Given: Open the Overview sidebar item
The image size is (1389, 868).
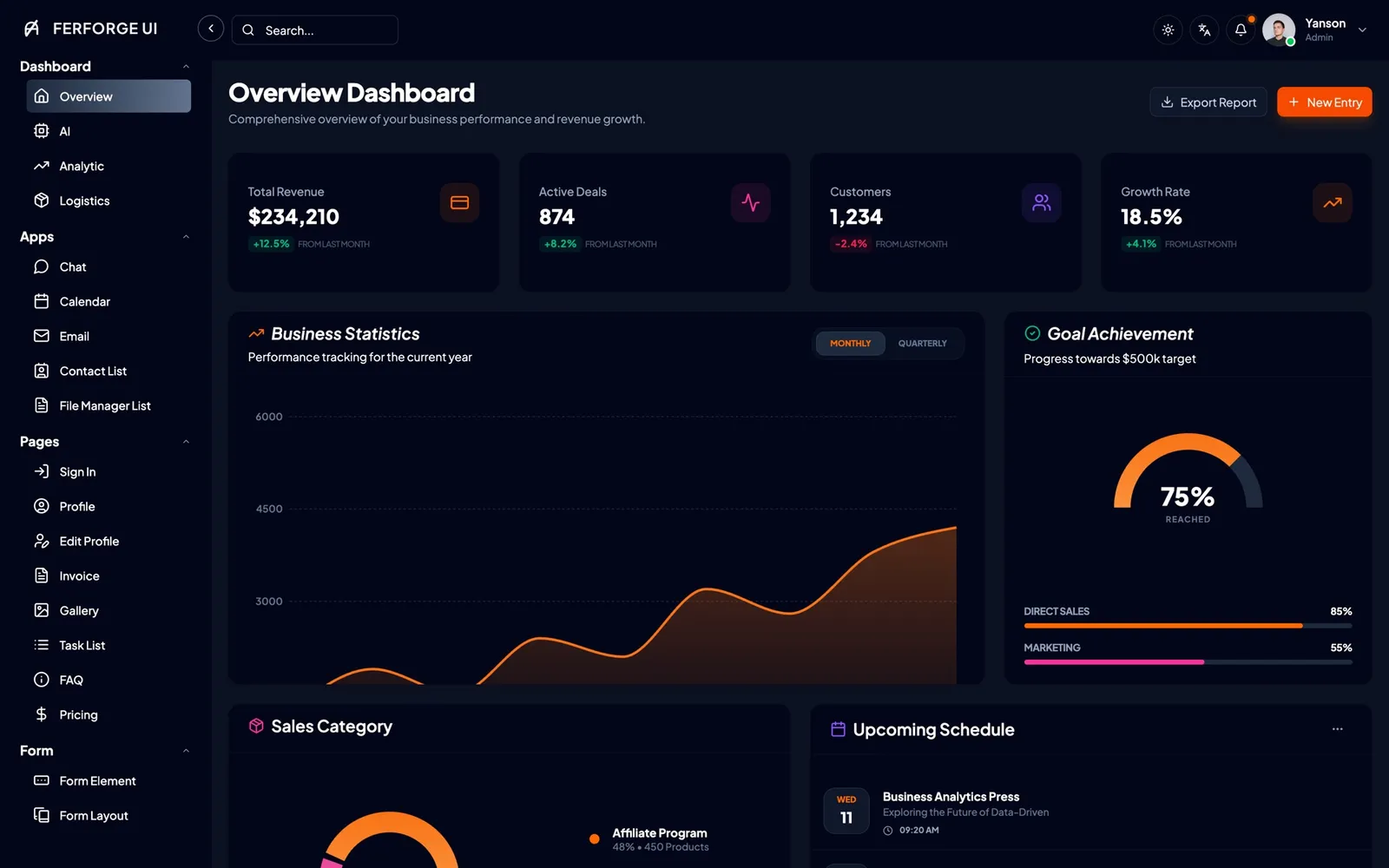Looking at the screenshot, I should tap(109, 96).
